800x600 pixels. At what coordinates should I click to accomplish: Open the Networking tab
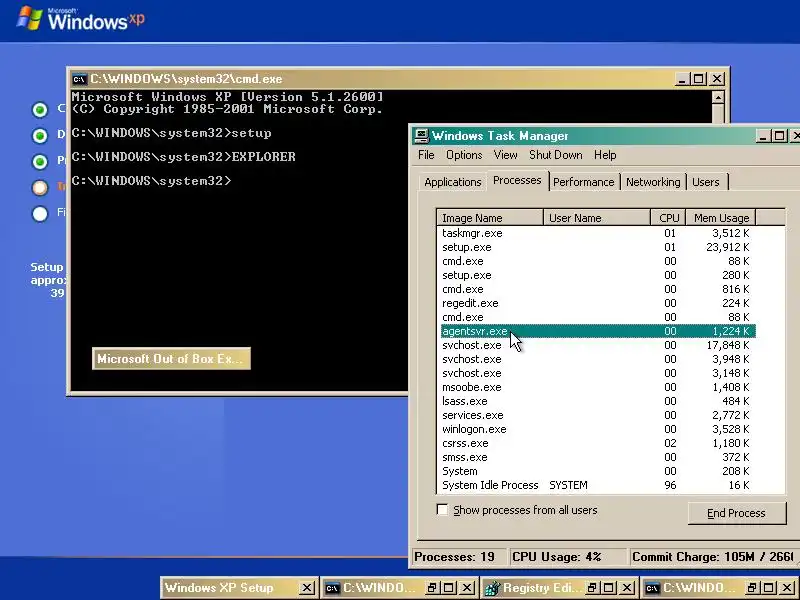point(653,182)
